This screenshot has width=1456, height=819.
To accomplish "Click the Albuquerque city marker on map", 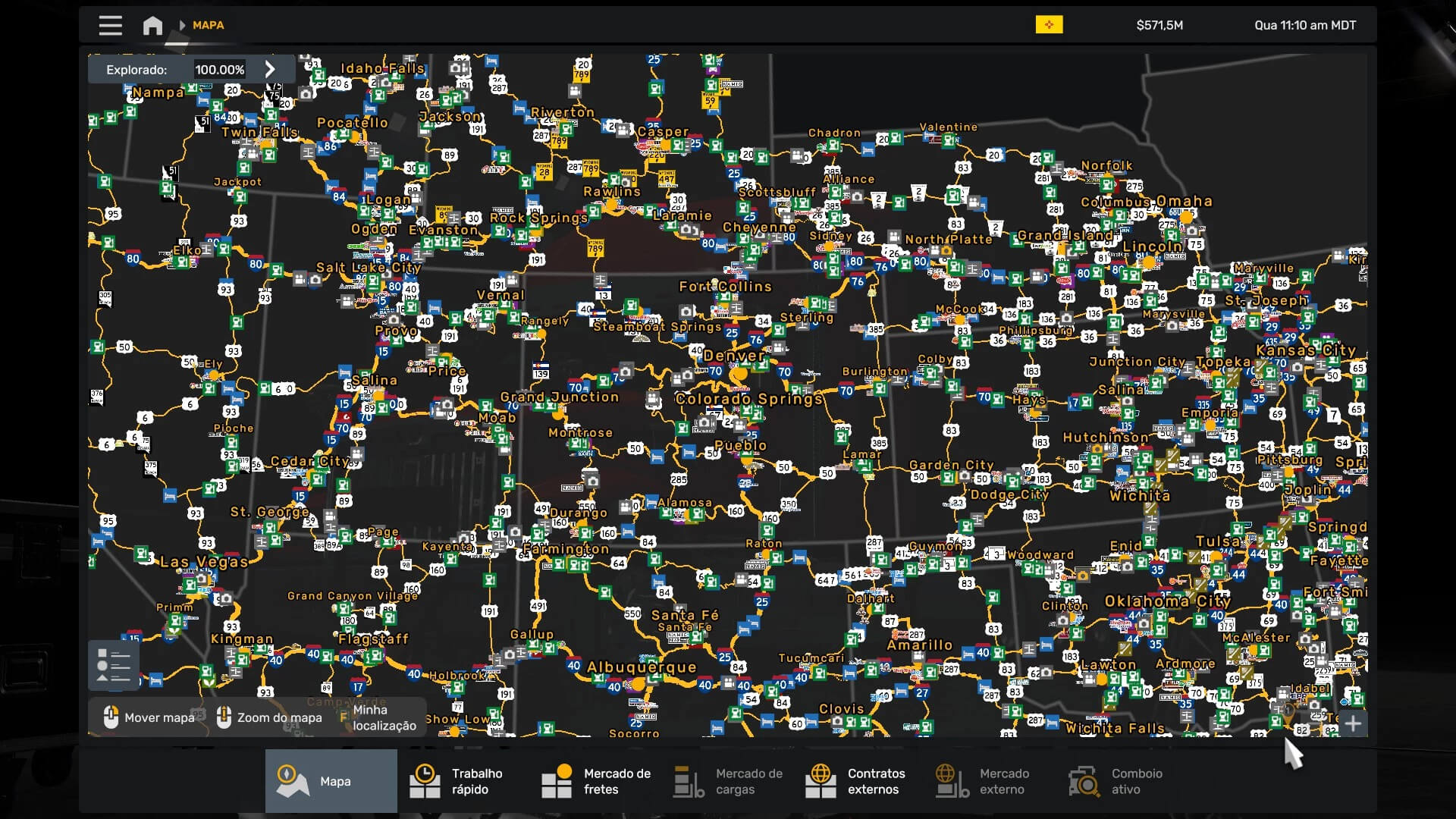I will 639,684.
